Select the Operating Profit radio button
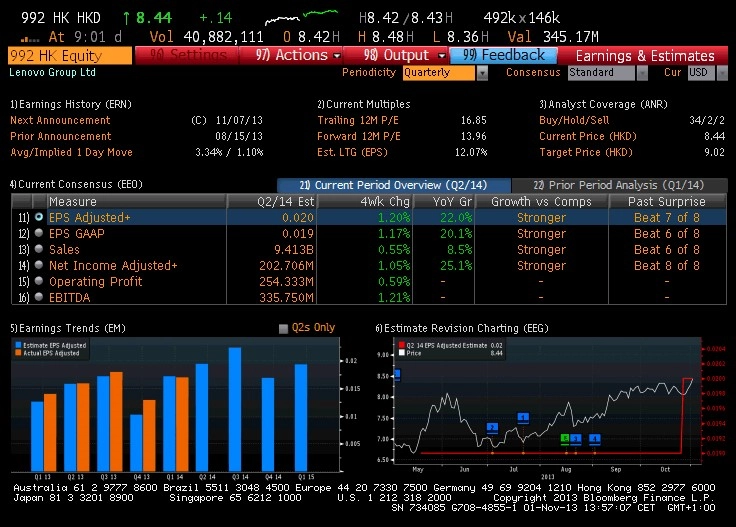The image size is (736, 527). pyautogui.click(x=39, y=281)
